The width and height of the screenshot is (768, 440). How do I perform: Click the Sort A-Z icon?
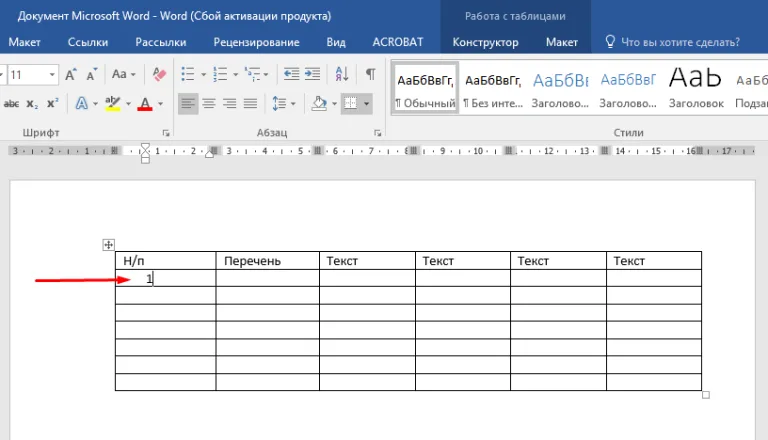(342, 74)
